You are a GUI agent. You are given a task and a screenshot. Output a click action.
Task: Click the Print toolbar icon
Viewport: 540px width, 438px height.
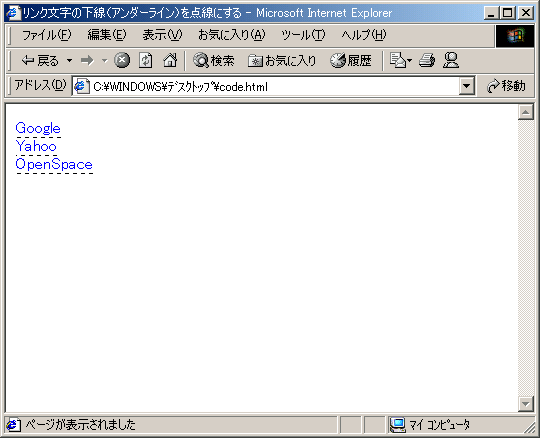click(x=427, y=61)
